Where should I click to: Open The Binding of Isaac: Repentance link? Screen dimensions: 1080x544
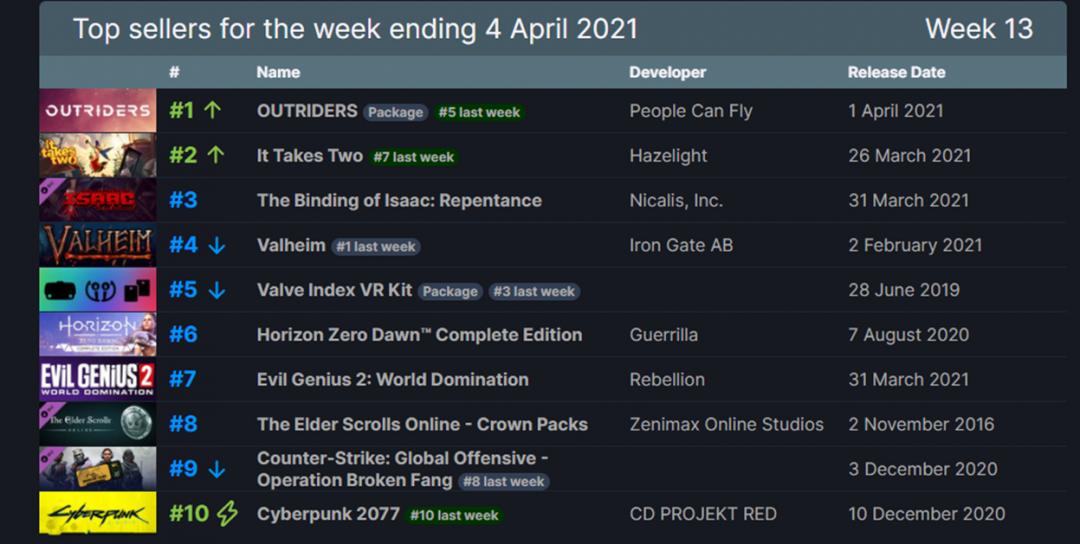(x=399, y=200)
